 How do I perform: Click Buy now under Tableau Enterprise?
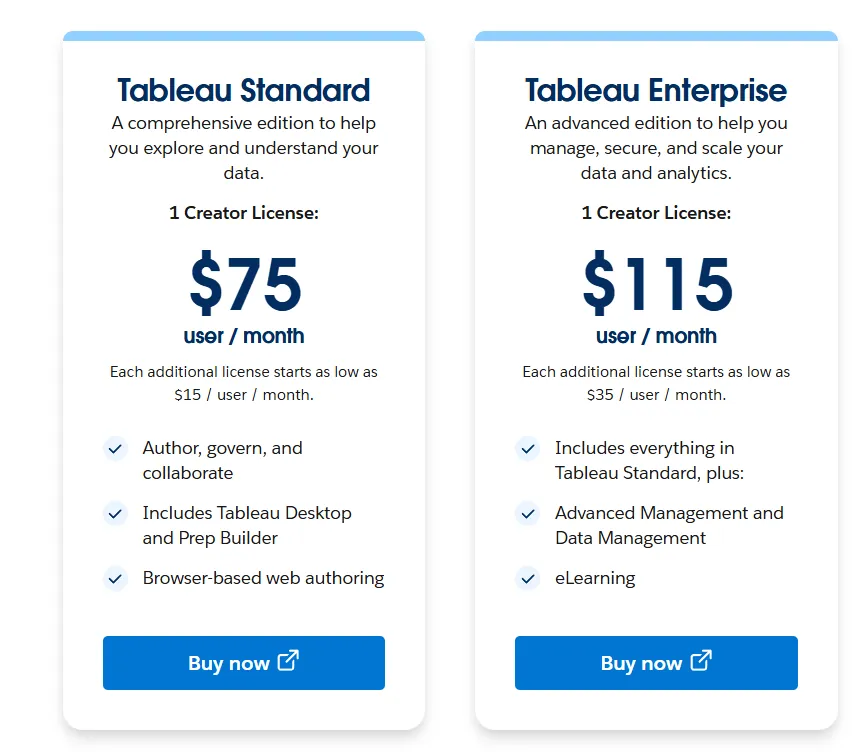tap(656, 663)
